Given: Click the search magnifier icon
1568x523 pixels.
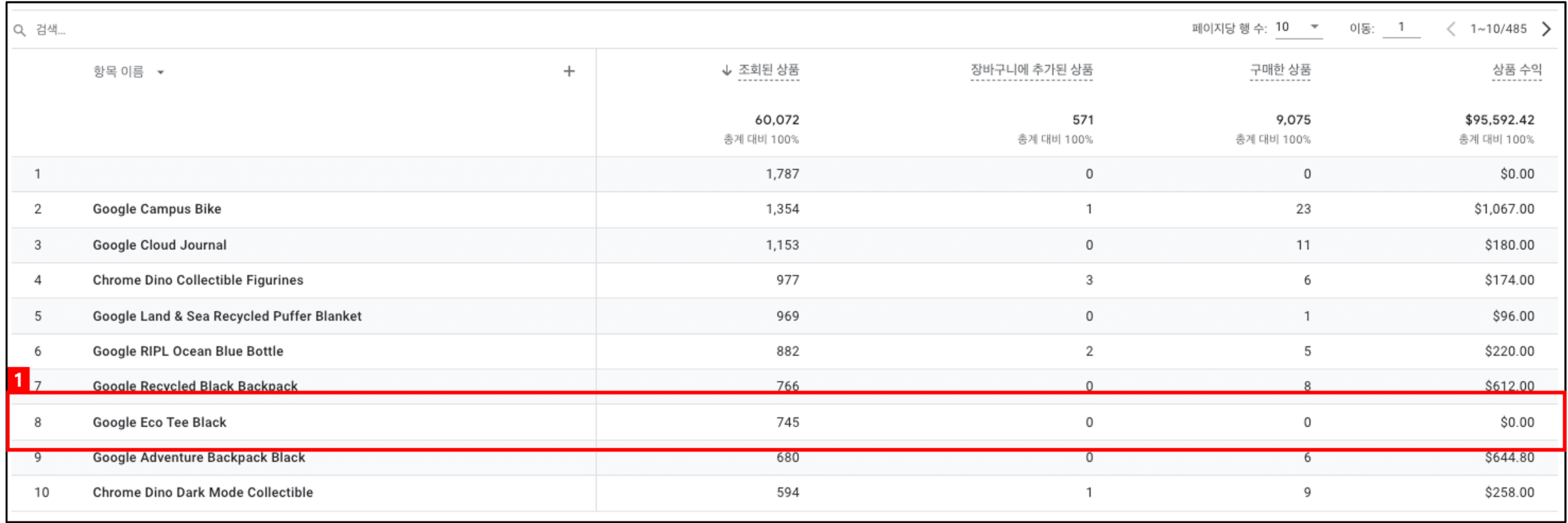Looking at the screenshot, I should (x=20, y=30).
